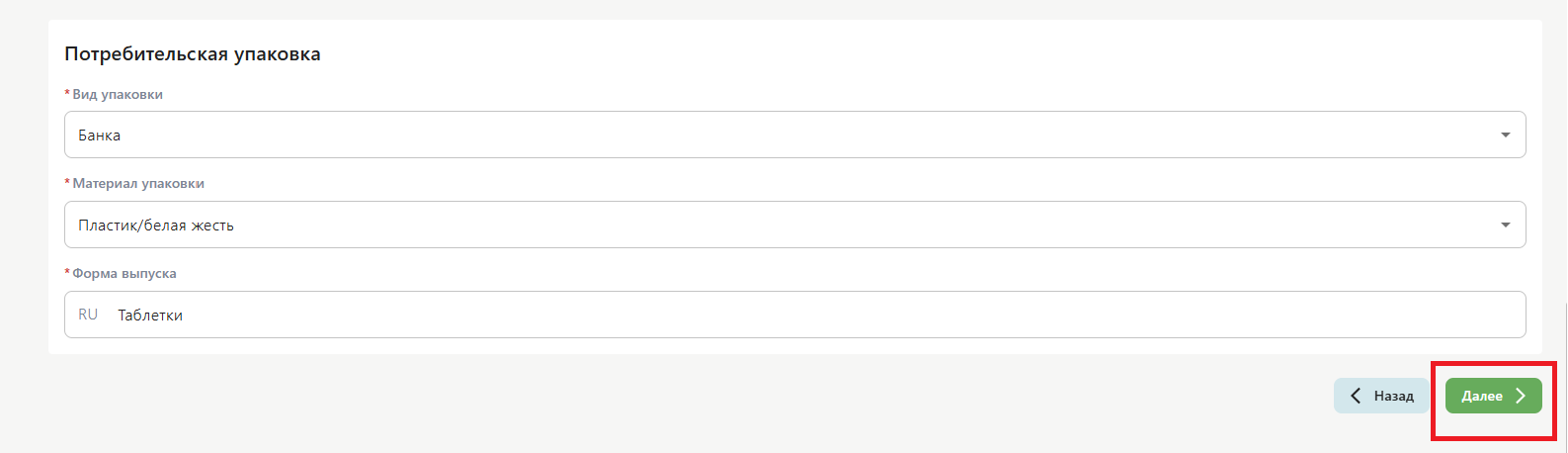Click the Материал упаковки field label
This screenshot has height=453, width=1568.
coord(138,183)
